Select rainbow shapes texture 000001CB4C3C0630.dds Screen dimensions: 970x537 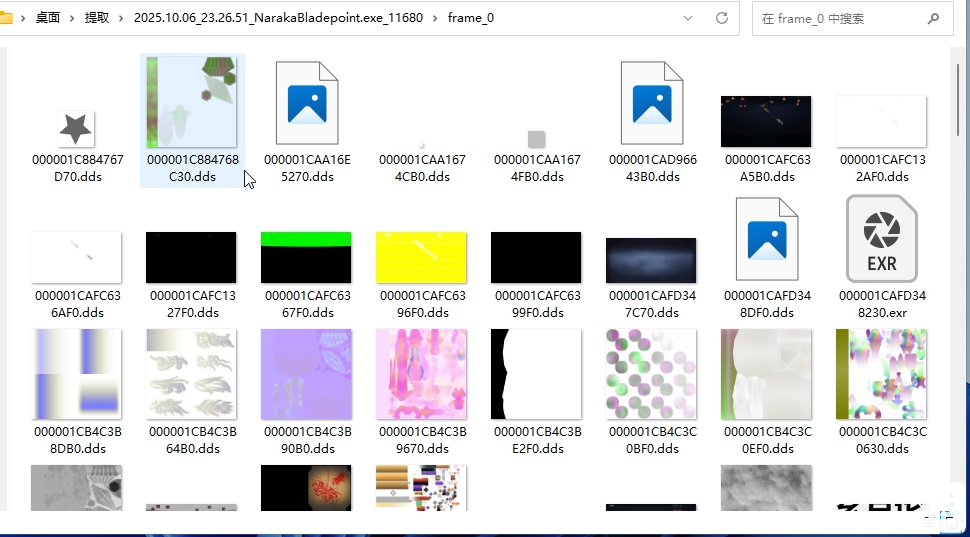[881, 374]
